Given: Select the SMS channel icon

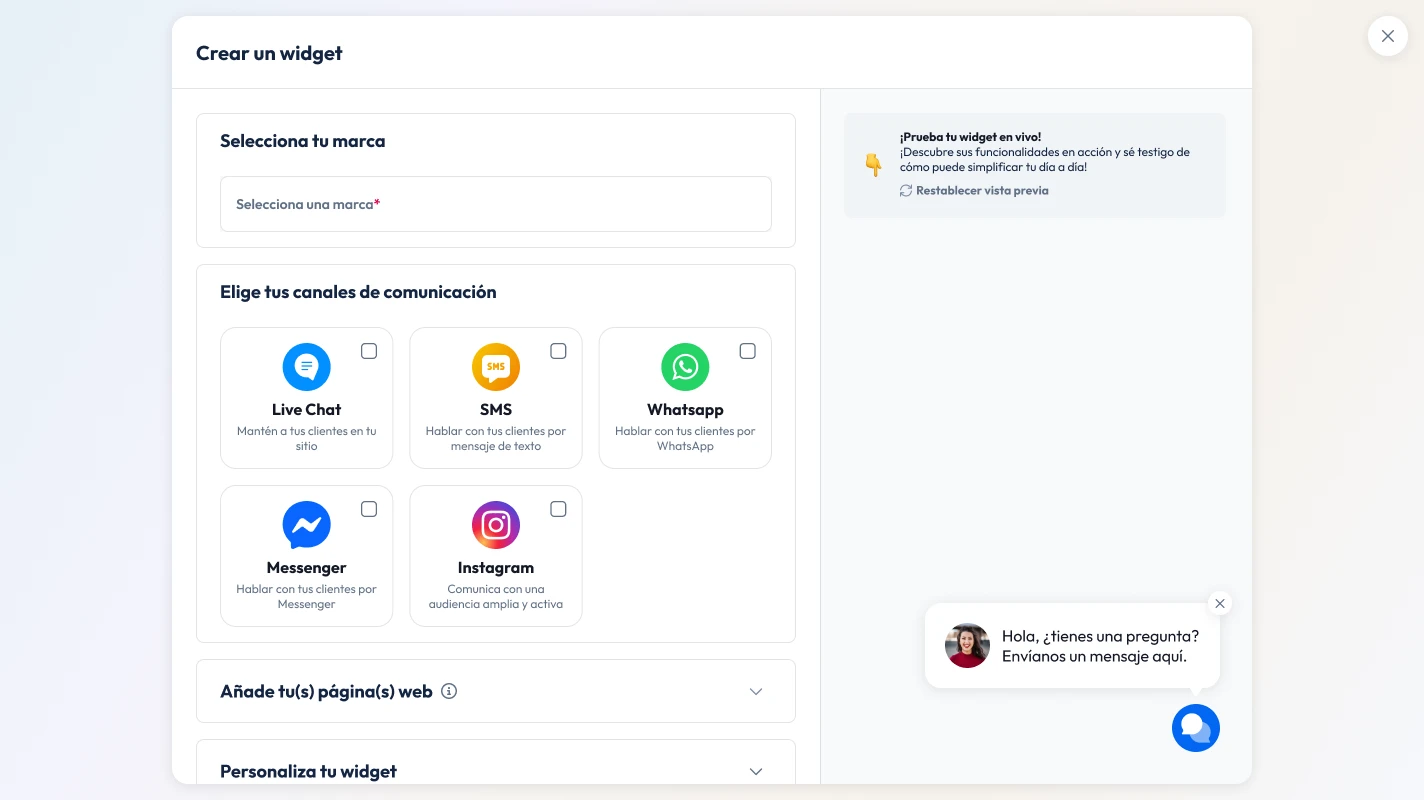Looking at the screenshot, I should click(x=496, y=367).
